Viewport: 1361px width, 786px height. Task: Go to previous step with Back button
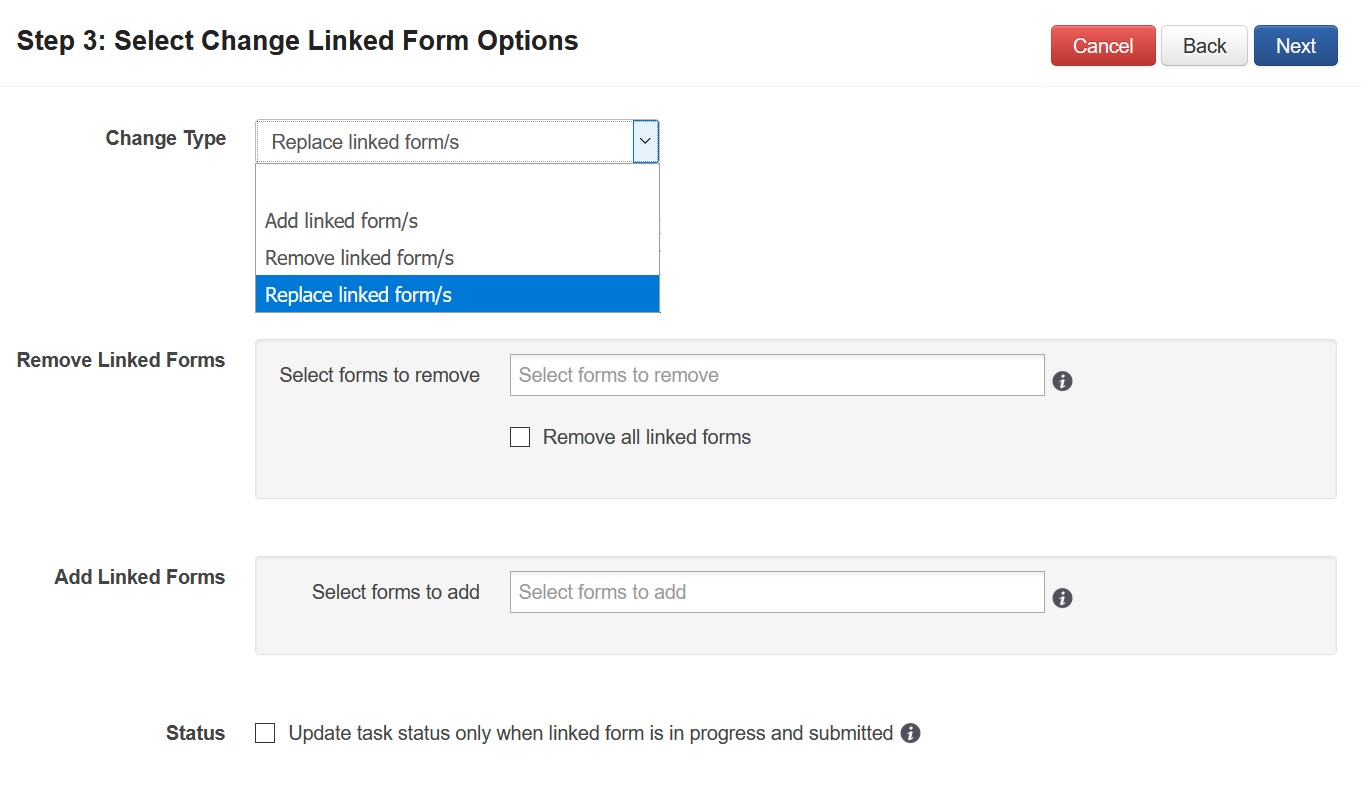coord(1204,46)
